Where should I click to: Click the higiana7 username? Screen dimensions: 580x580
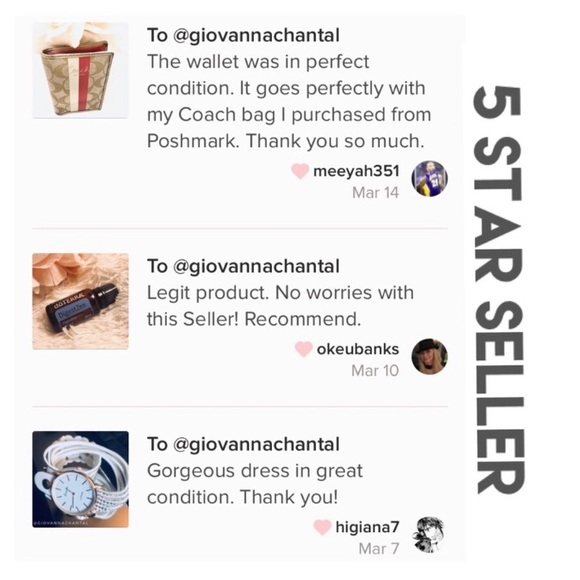click(x=367, y=527)
